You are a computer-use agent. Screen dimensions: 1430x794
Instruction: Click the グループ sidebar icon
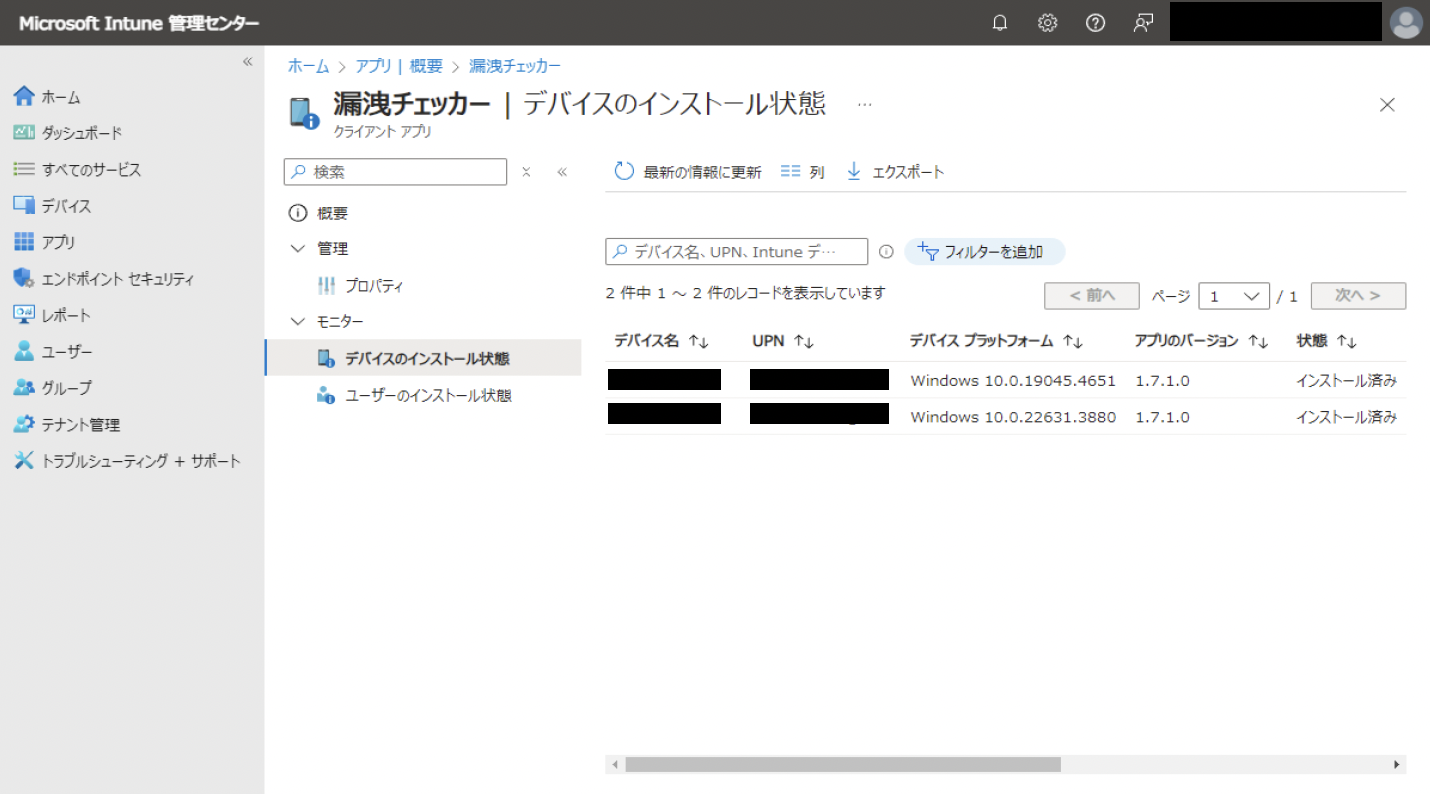point(24,388)
